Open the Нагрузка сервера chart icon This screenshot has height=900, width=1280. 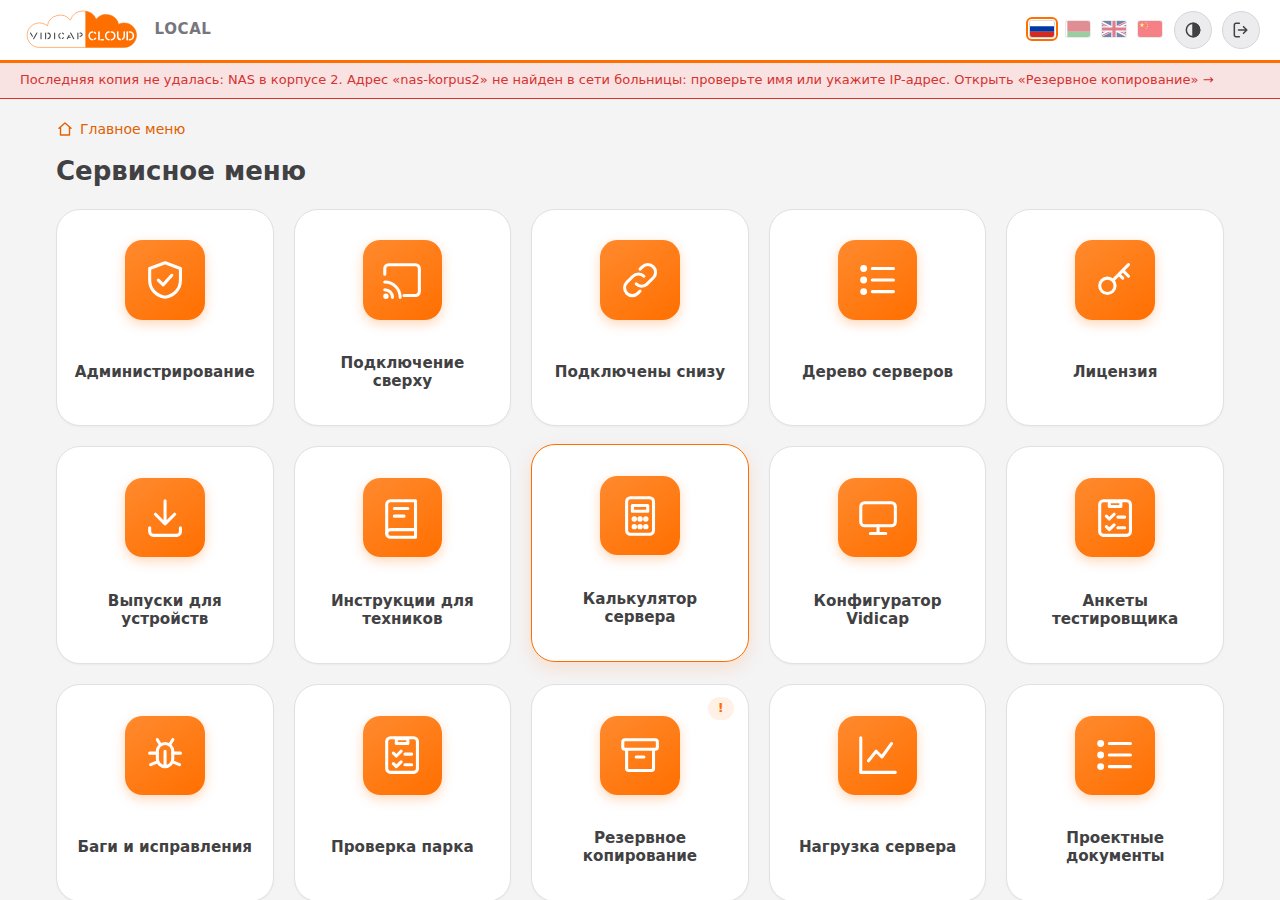pos(877,755)
